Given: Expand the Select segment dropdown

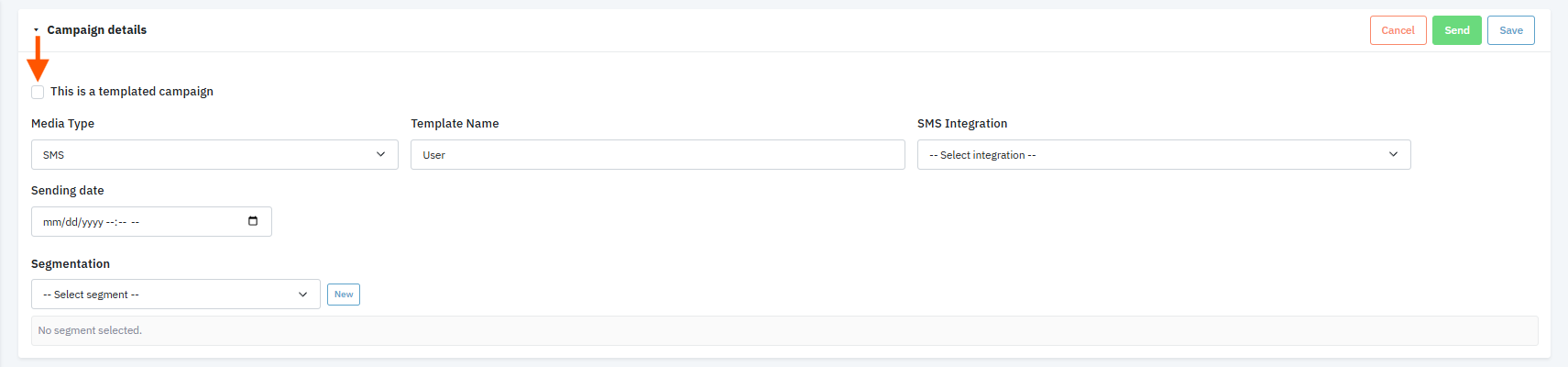Looking at the screenshot, I should [x=175, y=295].
